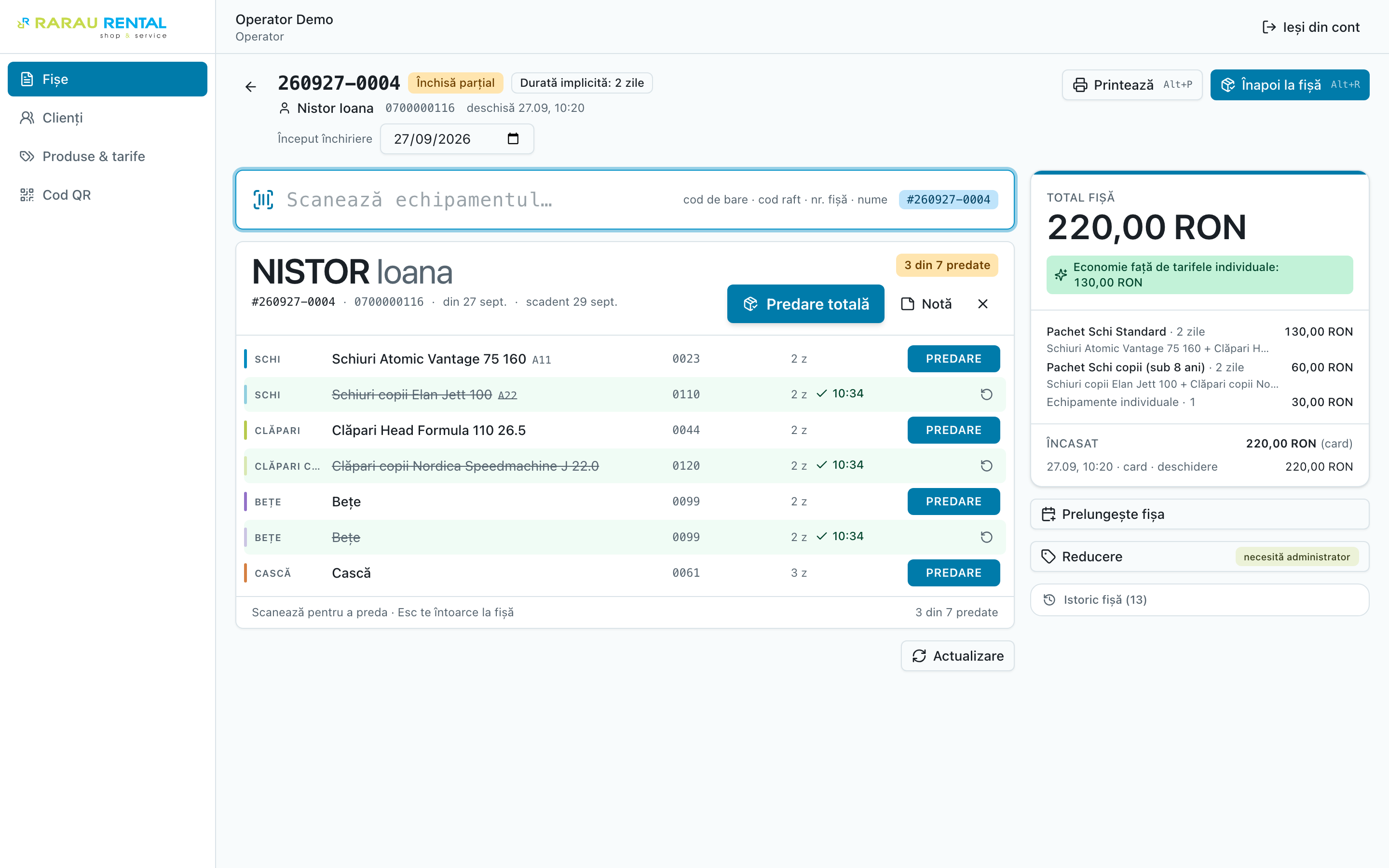Image resolution: width=1389 pixels, height=868 pixels.
Task: Click the Ieși din cont logout icon
Action: (x=1268, y=27)
